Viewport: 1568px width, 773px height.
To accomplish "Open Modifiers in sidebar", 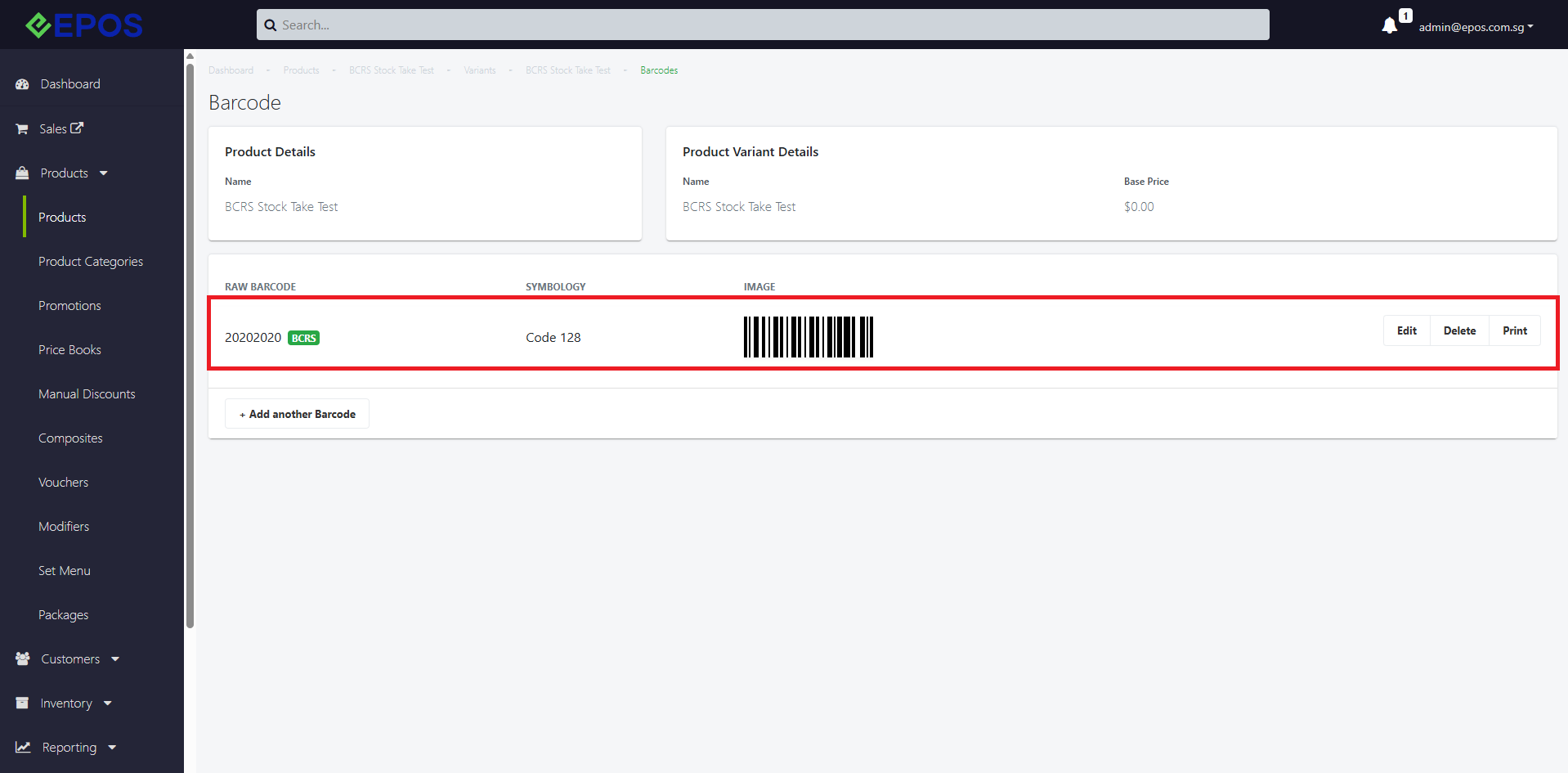I will [x=64, y=527].
